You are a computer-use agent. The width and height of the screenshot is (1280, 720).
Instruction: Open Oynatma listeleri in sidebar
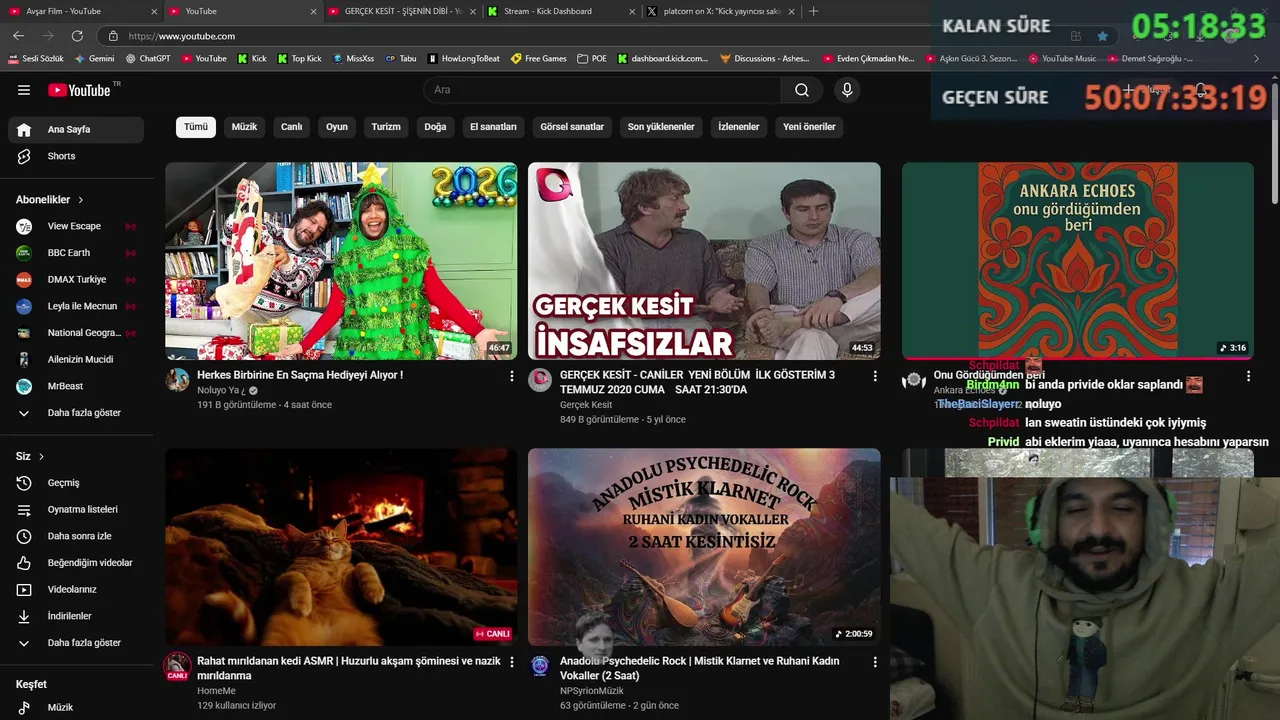click(x=76, y=510)
